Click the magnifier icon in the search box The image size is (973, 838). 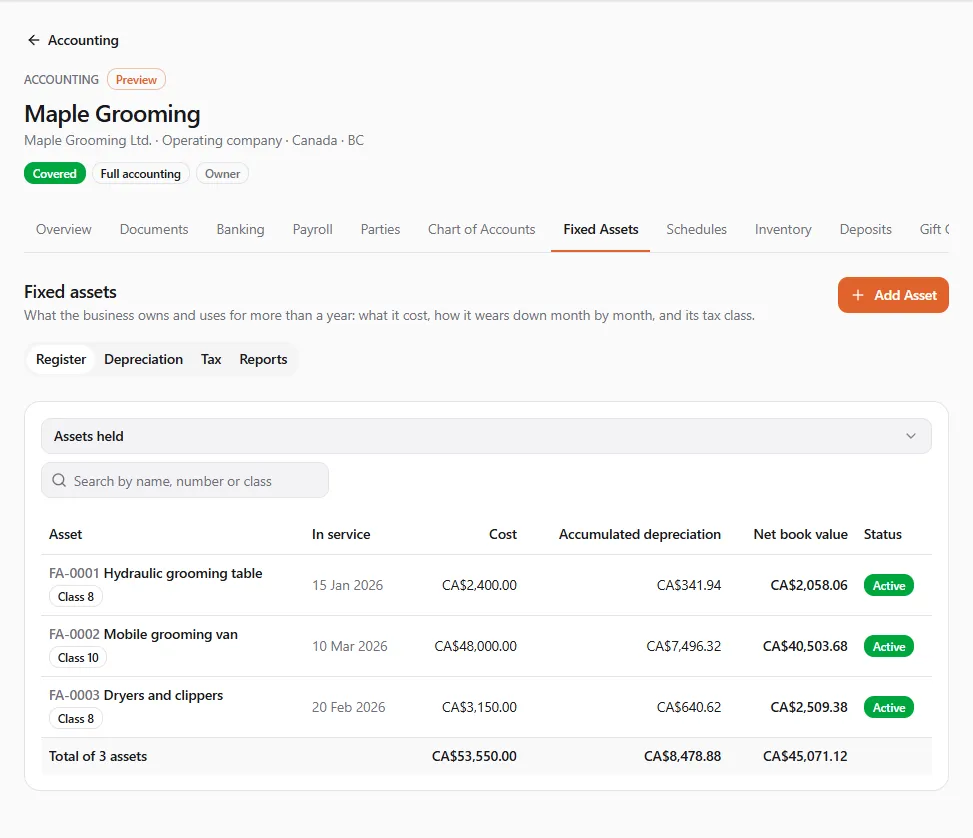(x=59, y=480)
